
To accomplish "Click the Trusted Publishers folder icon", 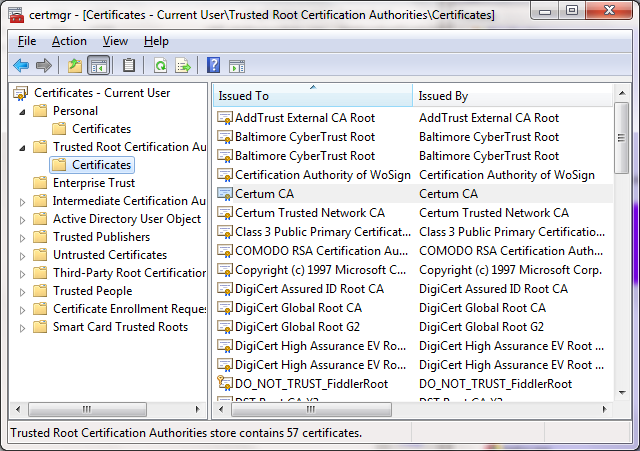I will click(40, 236).
